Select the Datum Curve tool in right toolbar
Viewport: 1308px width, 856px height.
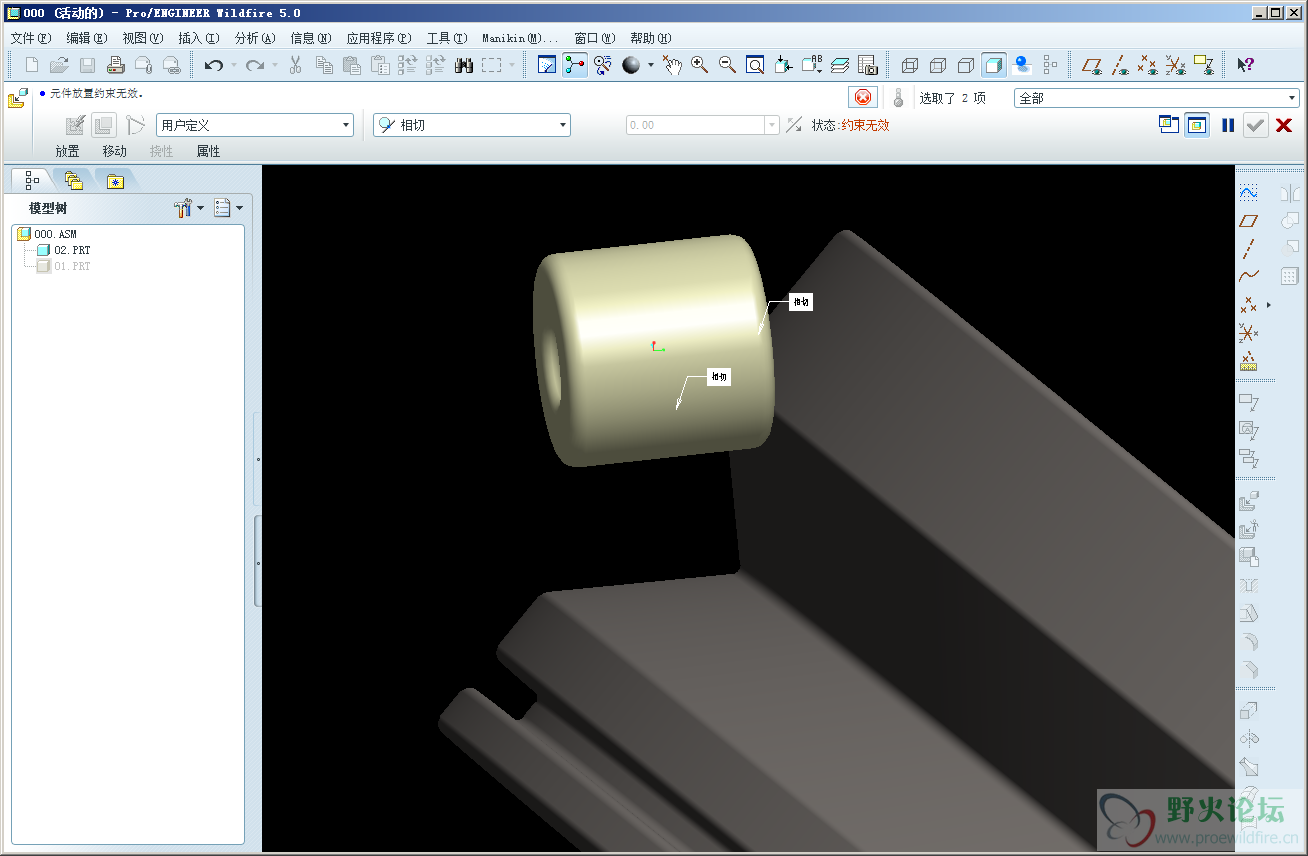coord(1248,276)
